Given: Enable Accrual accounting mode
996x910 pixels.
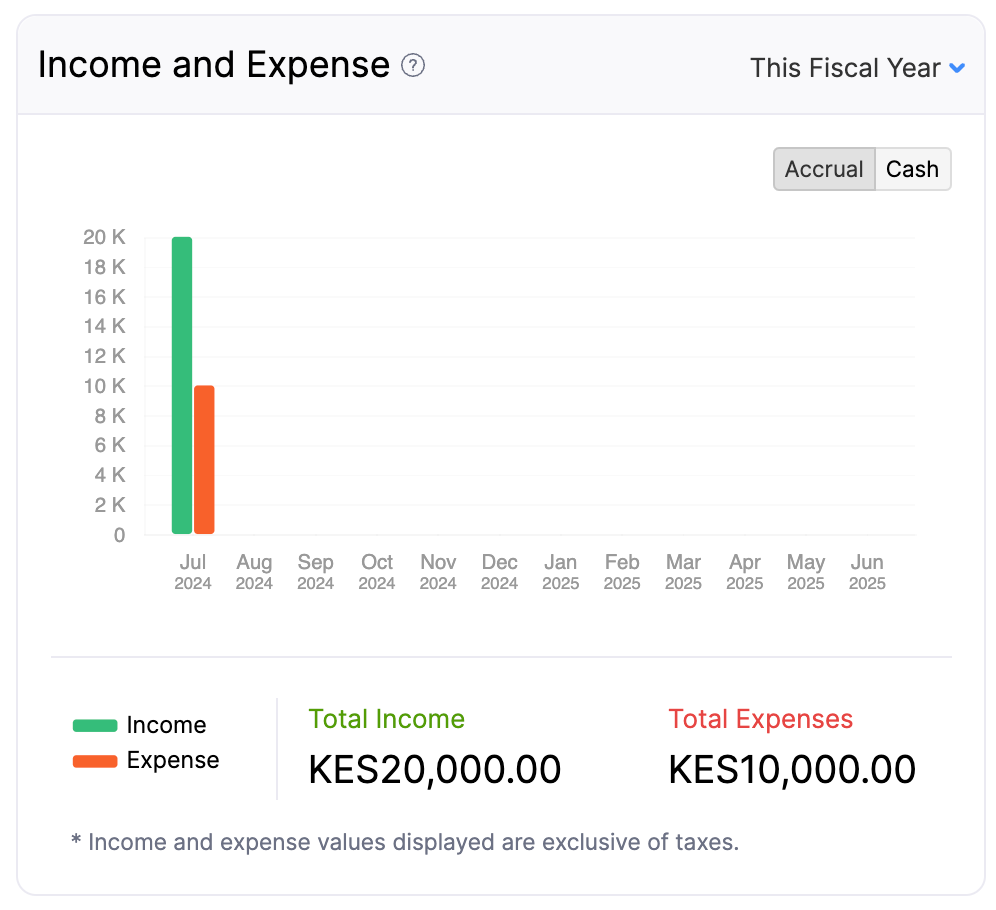Looking at the screenshot, I should pyautogui.click(x=824, y=169).
